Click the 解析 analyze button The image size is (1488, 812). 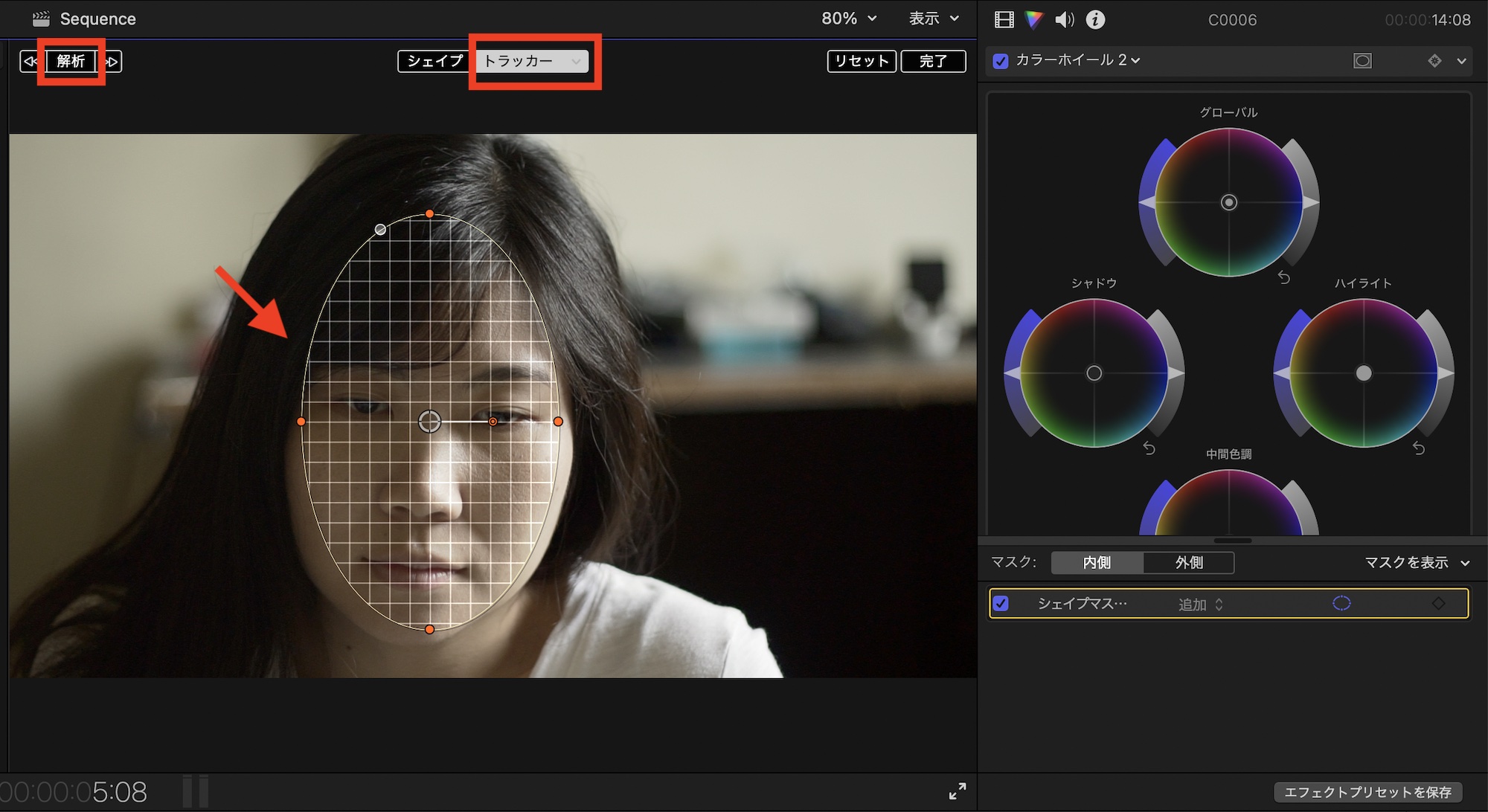[x=71, y=61]
